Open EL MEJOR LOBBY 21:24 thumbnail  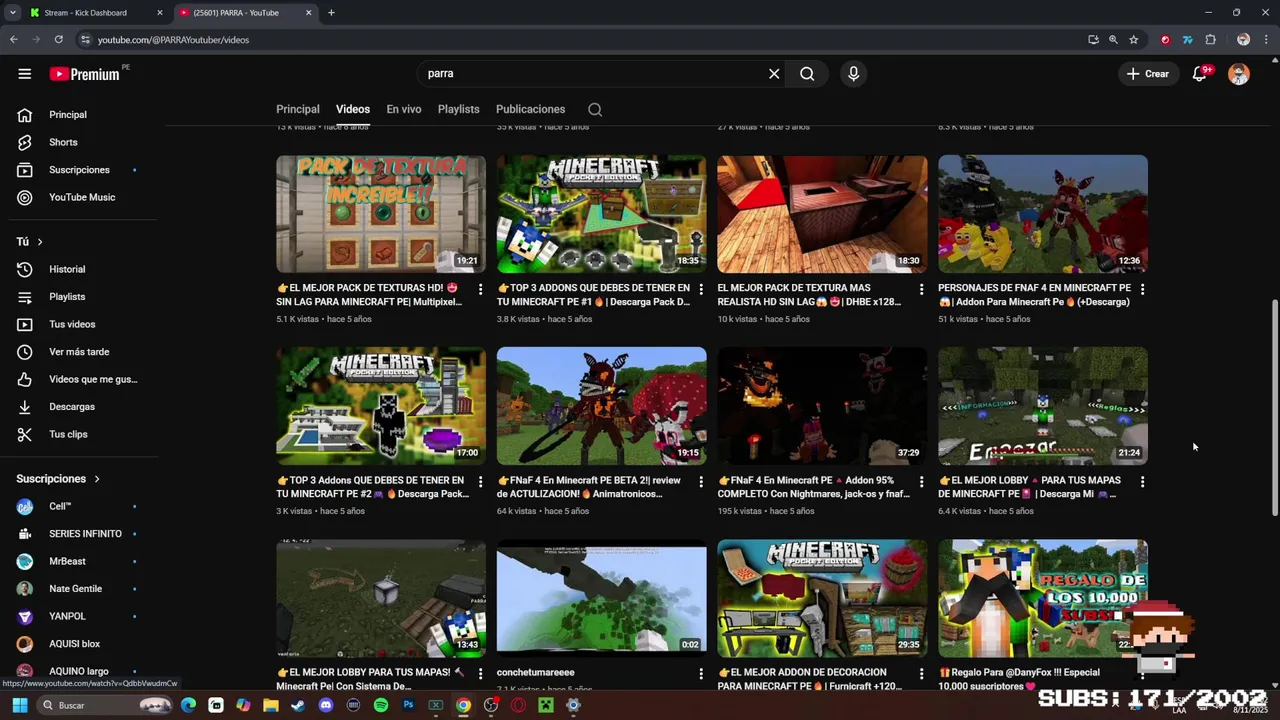pyautogui.click(x=1043, y=406)
